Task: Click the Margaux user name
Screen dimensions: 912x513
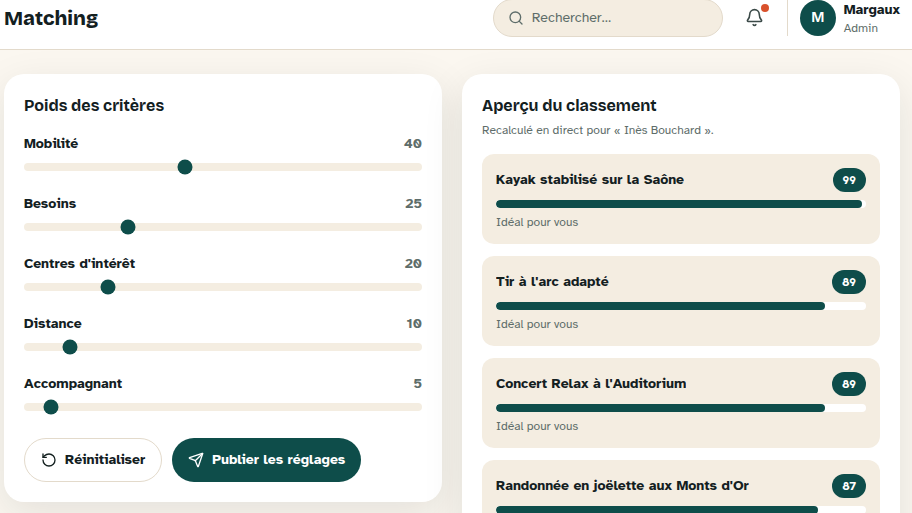Action: tap(871, 10)
